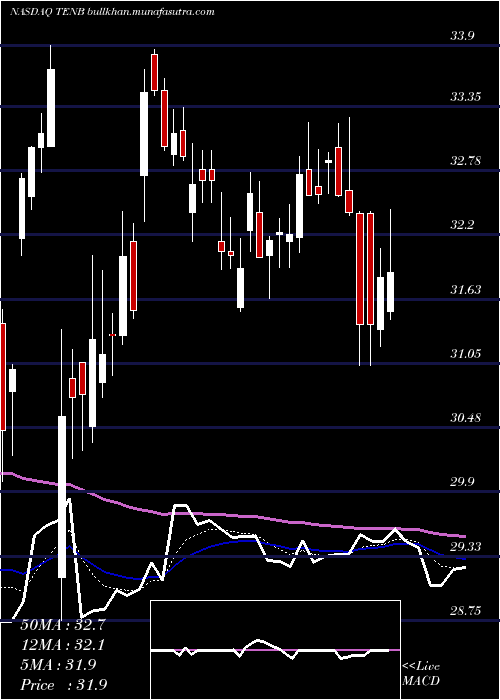This screenshot has height=700, width=500.
Task: Click the 5MA : 31.9 legend value
Action: (58, 665)
